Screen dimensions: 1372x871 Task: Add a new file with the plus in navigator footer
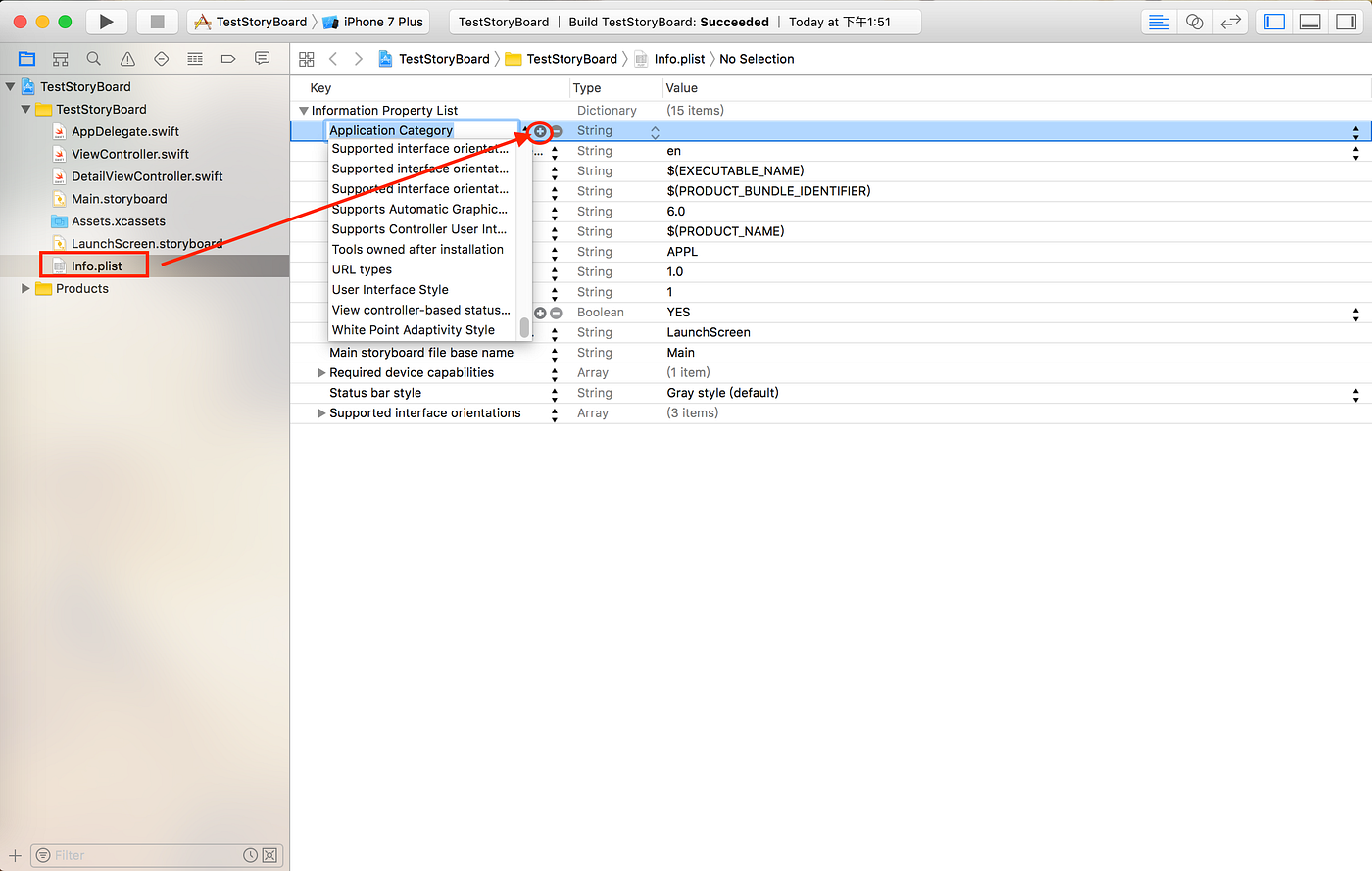coord(15,855)
